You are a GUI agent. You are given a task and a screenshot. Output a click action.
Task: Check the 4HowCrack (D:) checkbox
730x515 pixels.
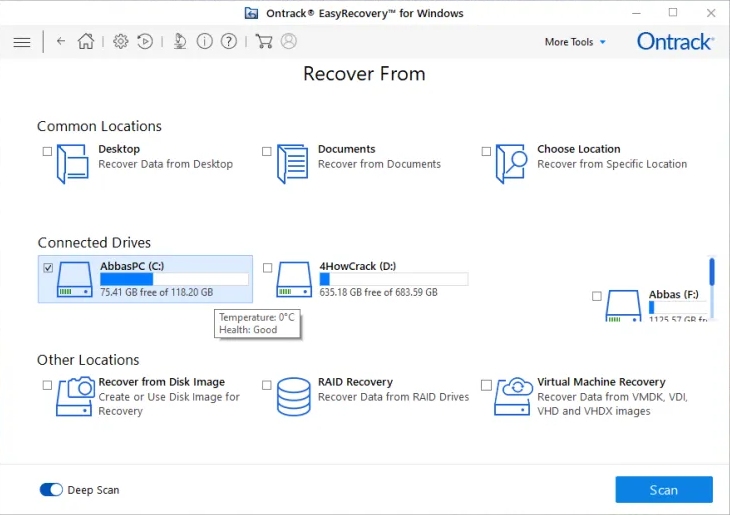[268, 268]
